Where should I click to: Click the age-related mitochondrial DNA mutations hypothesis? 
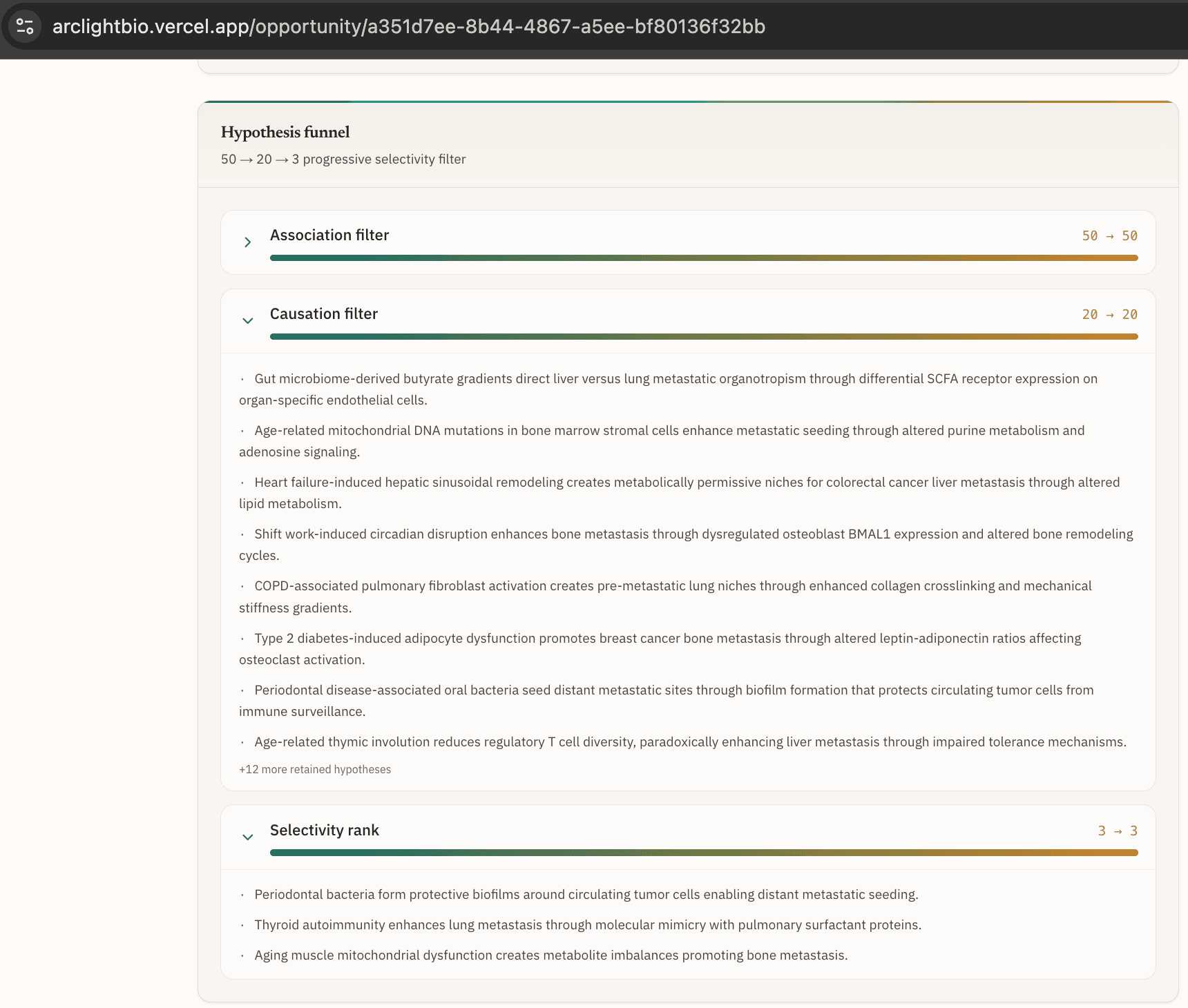click(x=662, y=441)
